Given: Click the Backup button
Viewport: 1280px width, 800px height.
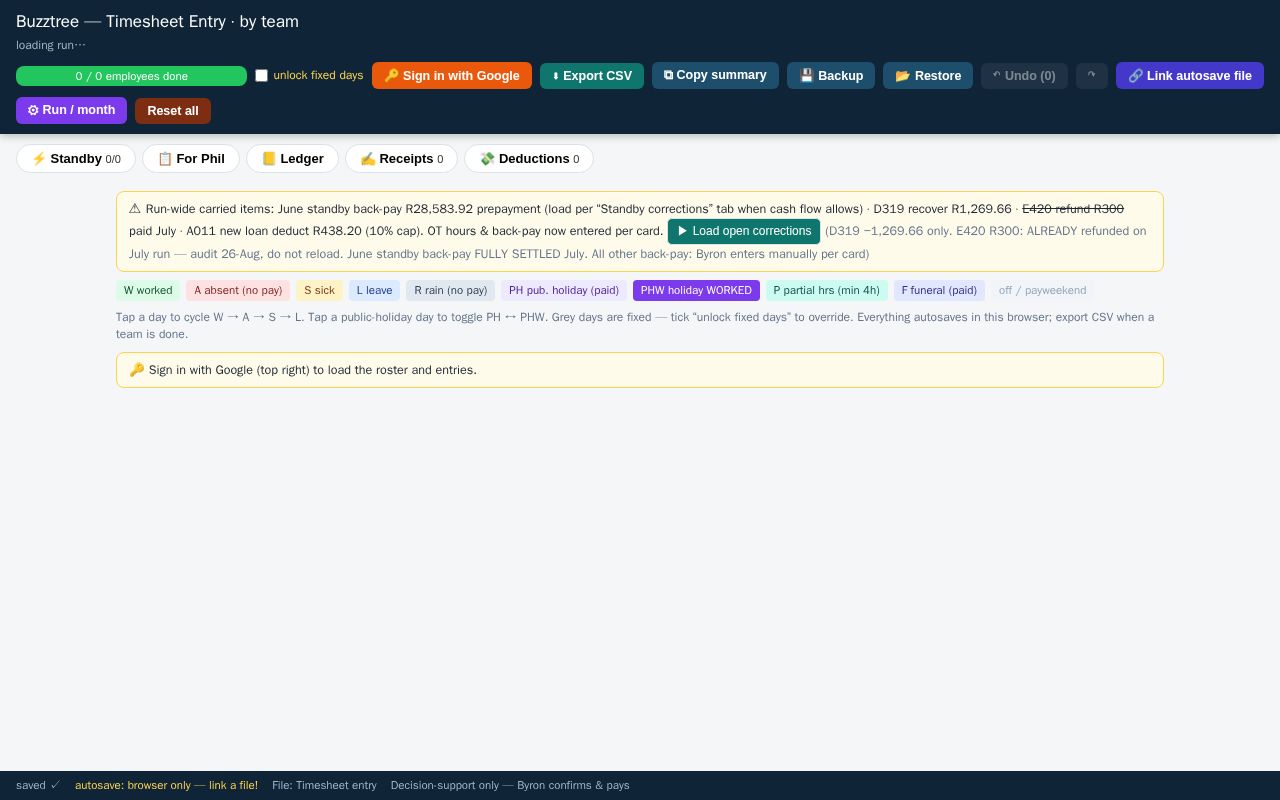Looking at the screenshot, I should [831, 76].
